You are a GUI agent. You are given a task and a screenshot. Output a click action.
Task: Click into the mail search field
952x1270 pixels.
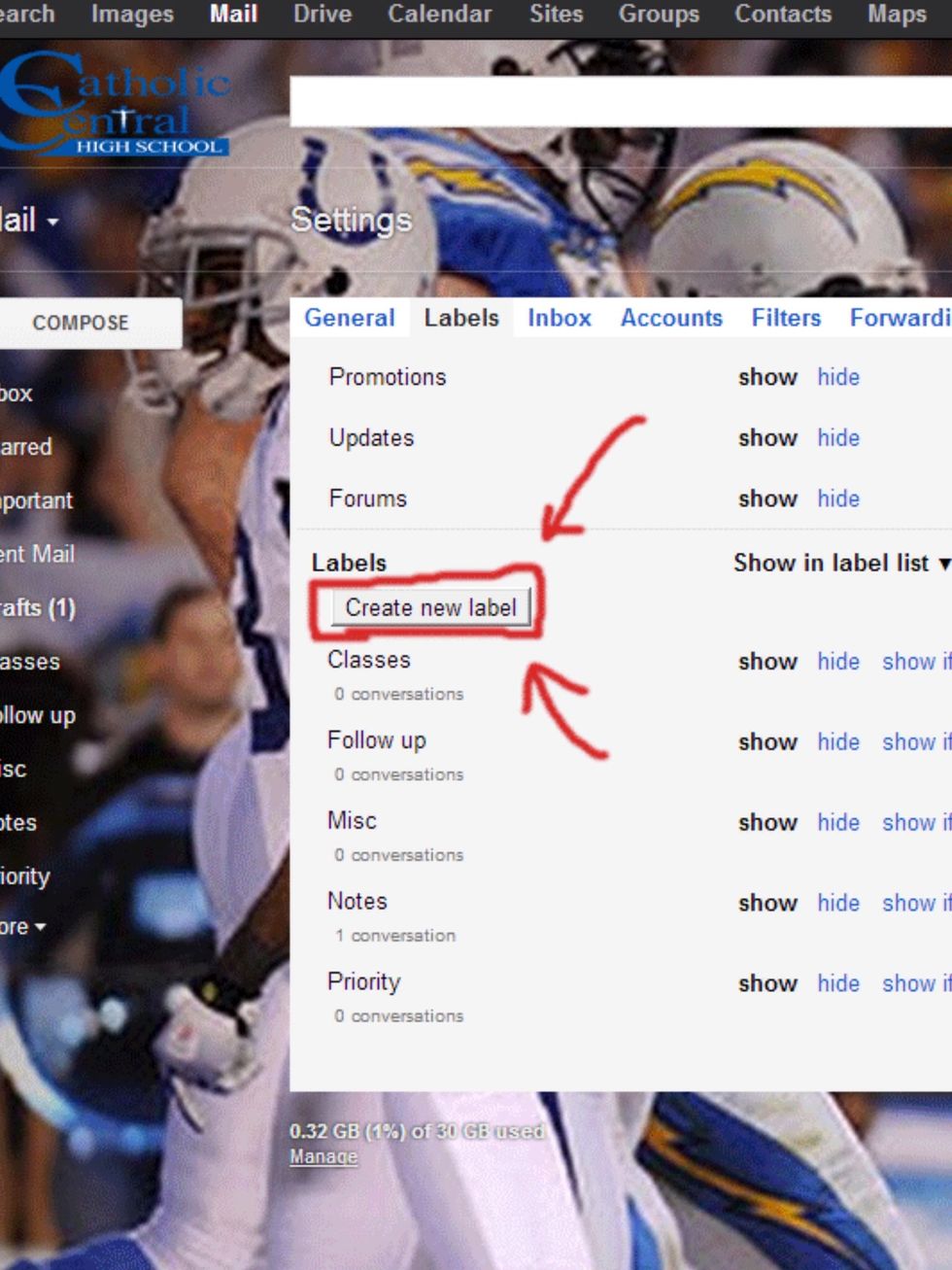pyautogui.click(x=620, y=101)
